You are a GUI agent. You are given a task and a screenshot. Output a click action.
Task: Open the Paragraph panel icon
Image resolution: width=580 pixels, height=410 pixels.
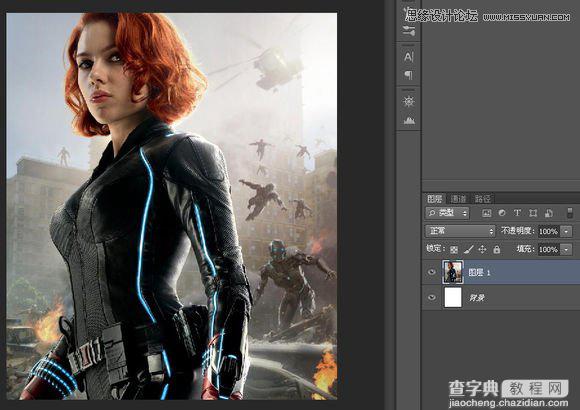[408, 75]
